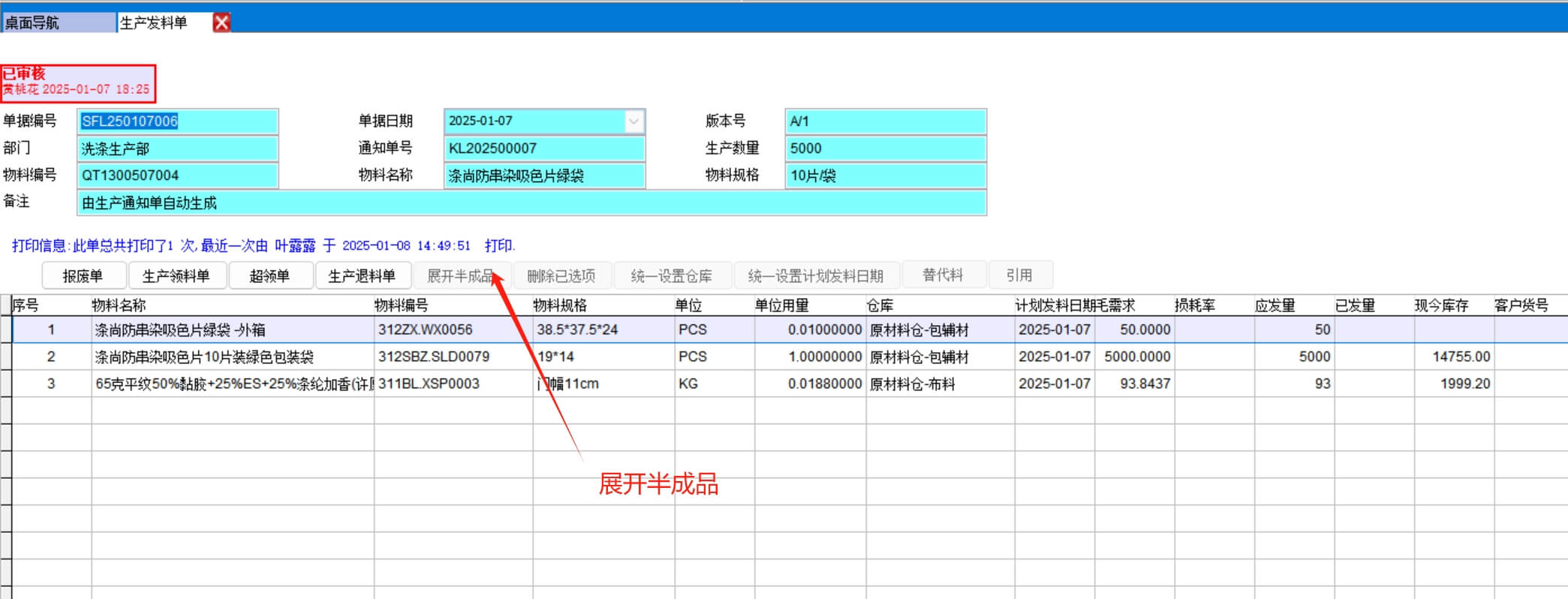Open the 单据日期 dropdown arrow
Image resolution: width=1568 pixels, height=599 pixels.
coord(634,121)
